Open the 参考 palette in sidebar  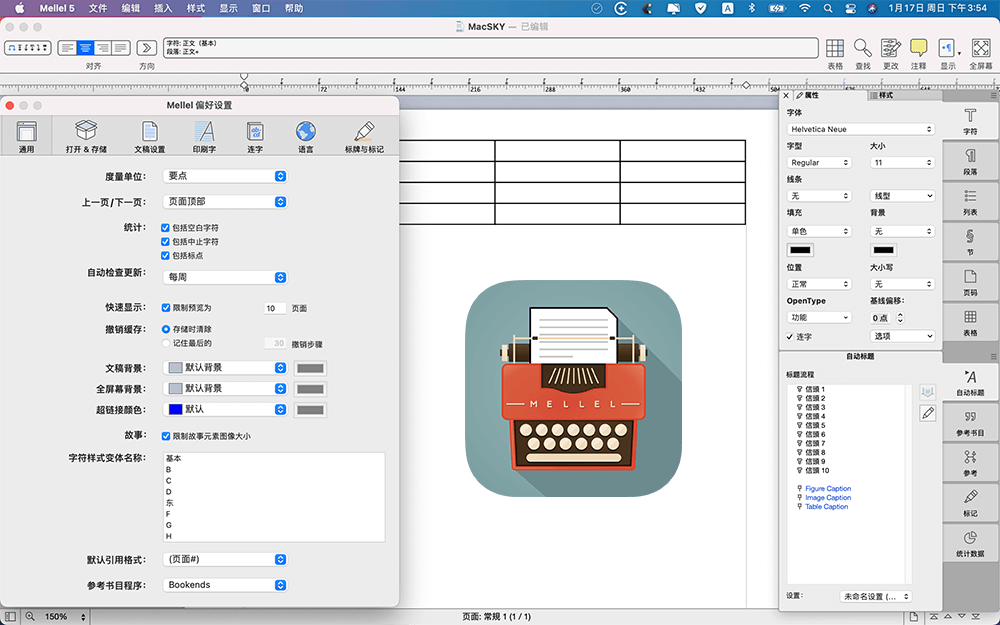(970, 462)
